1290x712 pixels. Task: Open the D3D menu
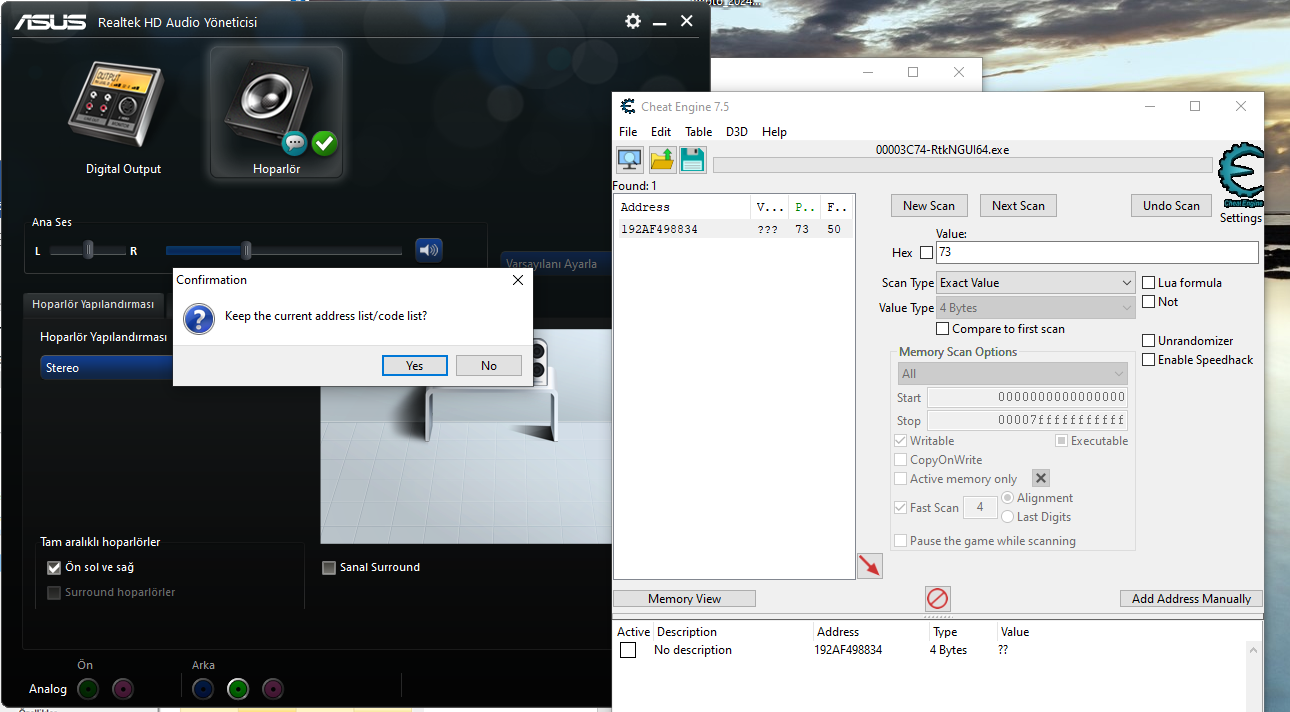tap(737, 132)
